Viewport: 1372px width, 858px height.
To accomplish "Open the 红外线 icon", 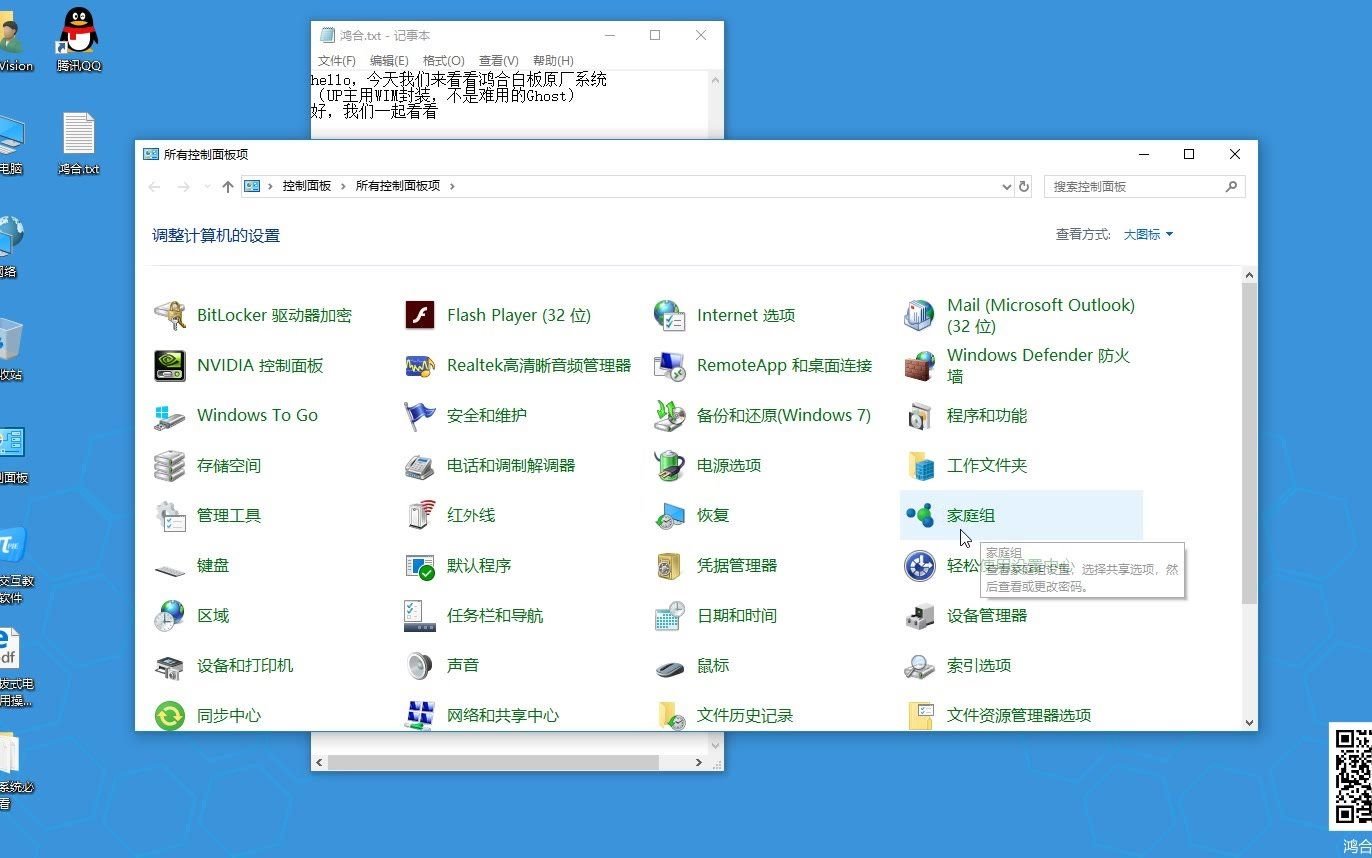I will pyautogui.click(x=420, y=515).
